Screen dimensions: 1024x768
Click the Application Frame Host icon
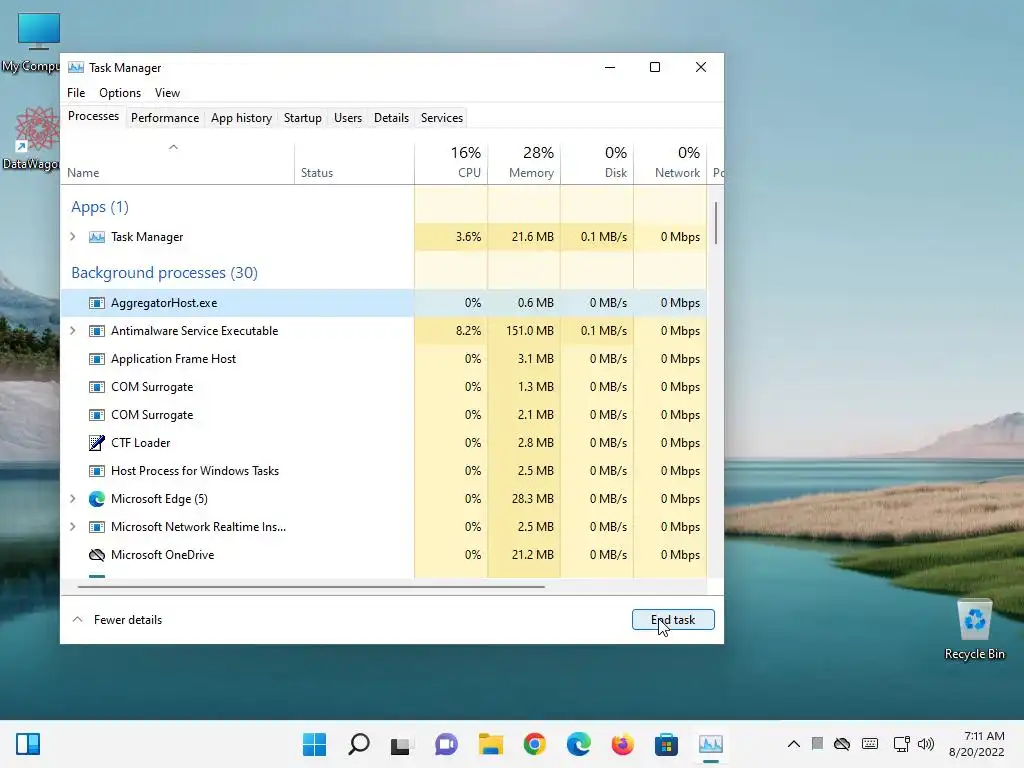(97, 359)
